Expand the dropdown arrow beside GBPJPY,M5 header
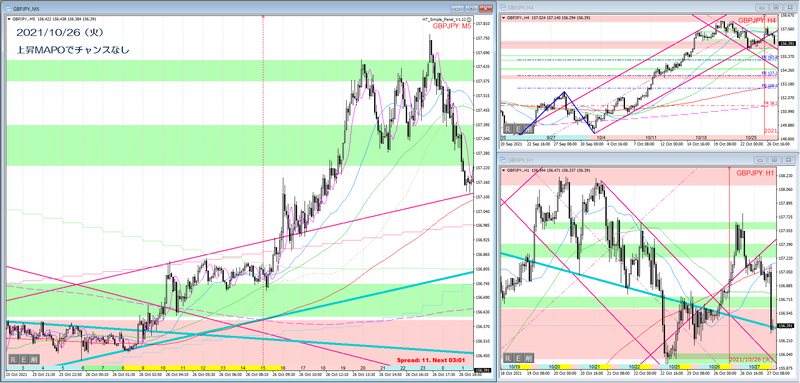Image resolution: width=800 pixels, height=383 pixels. 9,19
